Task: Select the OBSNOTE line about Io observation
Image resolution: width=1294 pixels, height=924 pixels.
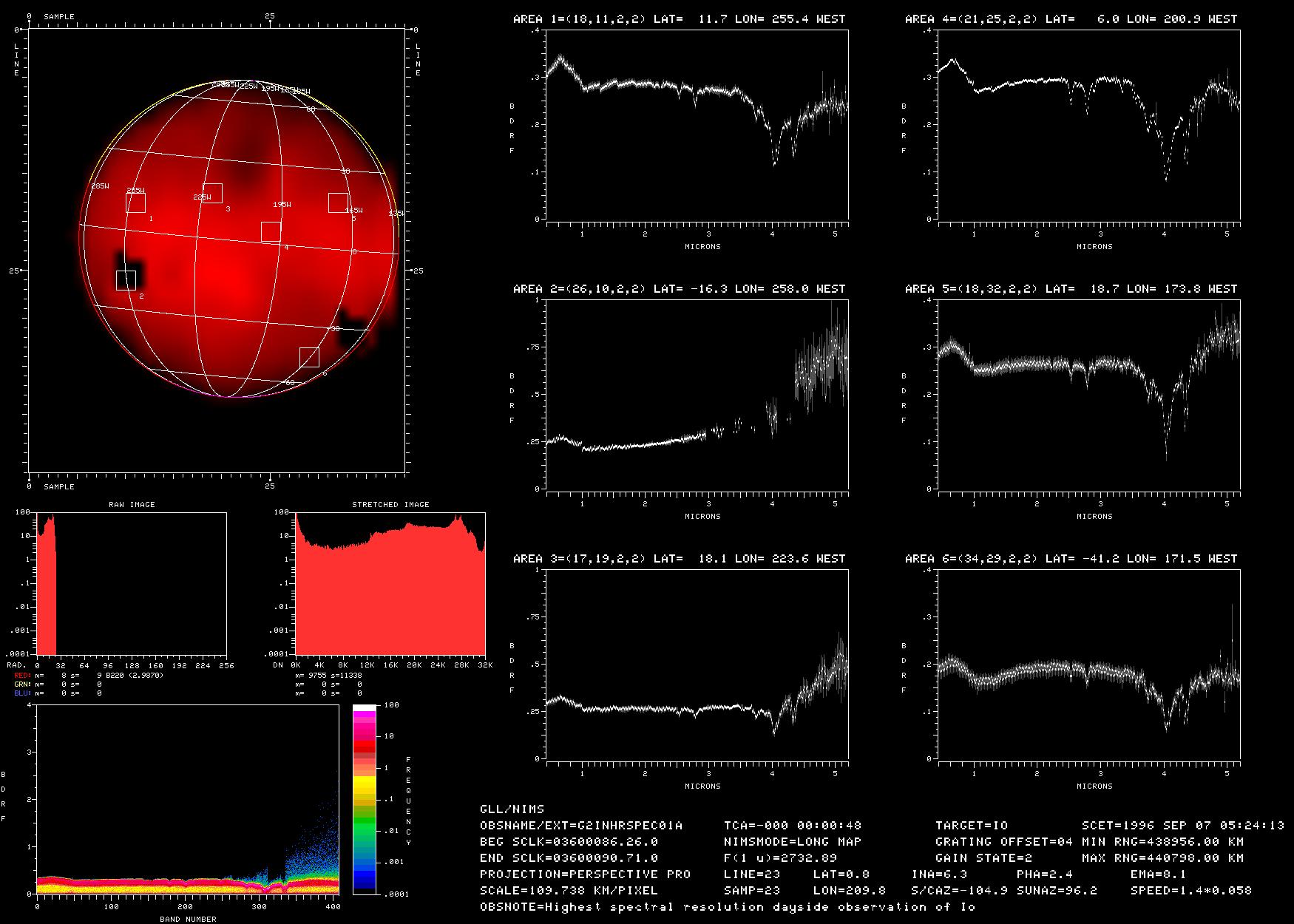Action: 728,906
